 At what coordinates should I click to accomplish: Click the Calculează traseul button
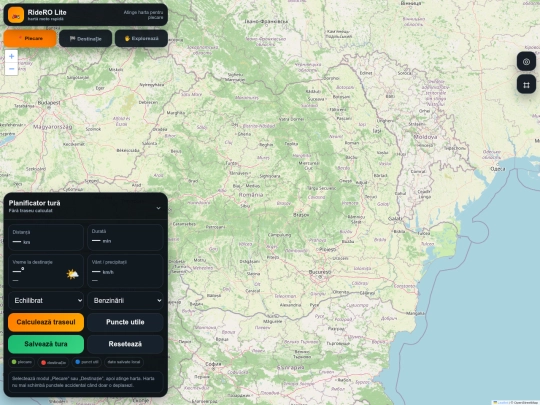(x=46, y=322)
